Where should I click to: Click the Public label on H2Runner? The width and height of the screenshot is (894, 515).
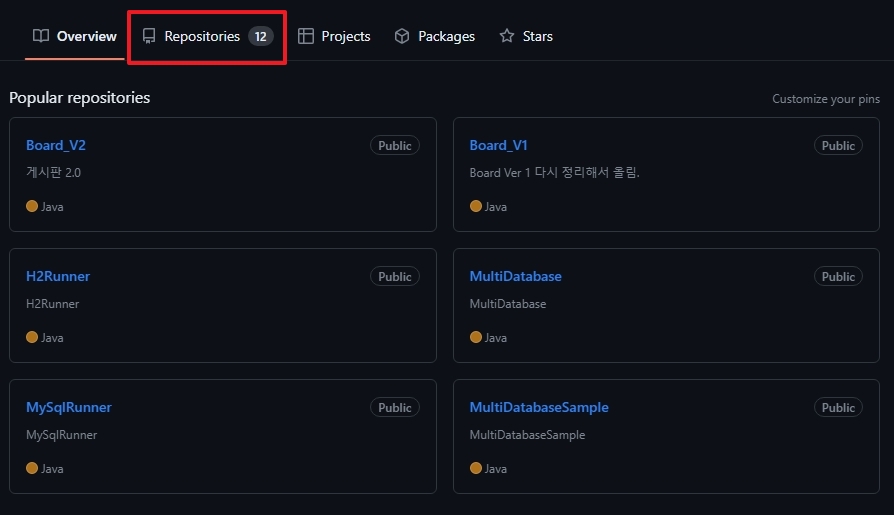395,277
